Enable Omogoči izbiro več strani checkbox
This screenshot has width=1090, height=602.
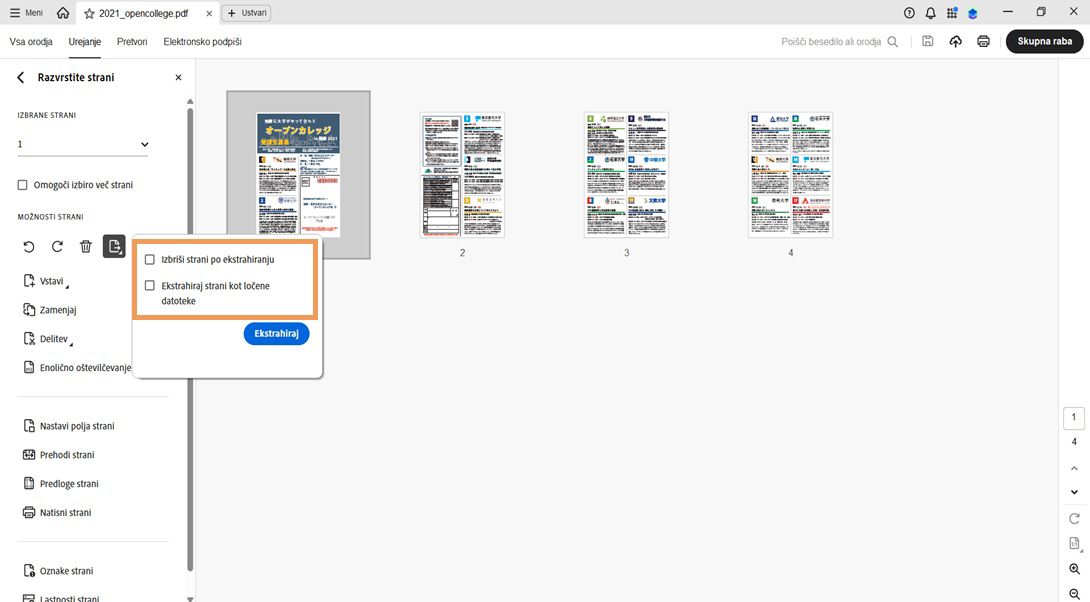(23, 185)
